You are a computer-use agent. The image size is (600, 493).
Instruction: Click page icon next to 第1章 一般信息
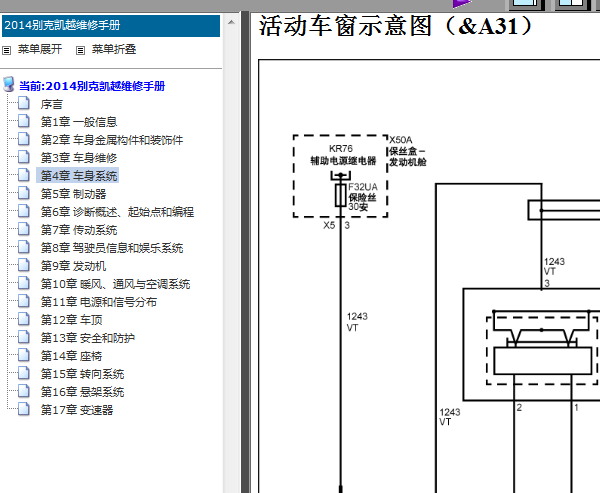[x=24, y=121]
